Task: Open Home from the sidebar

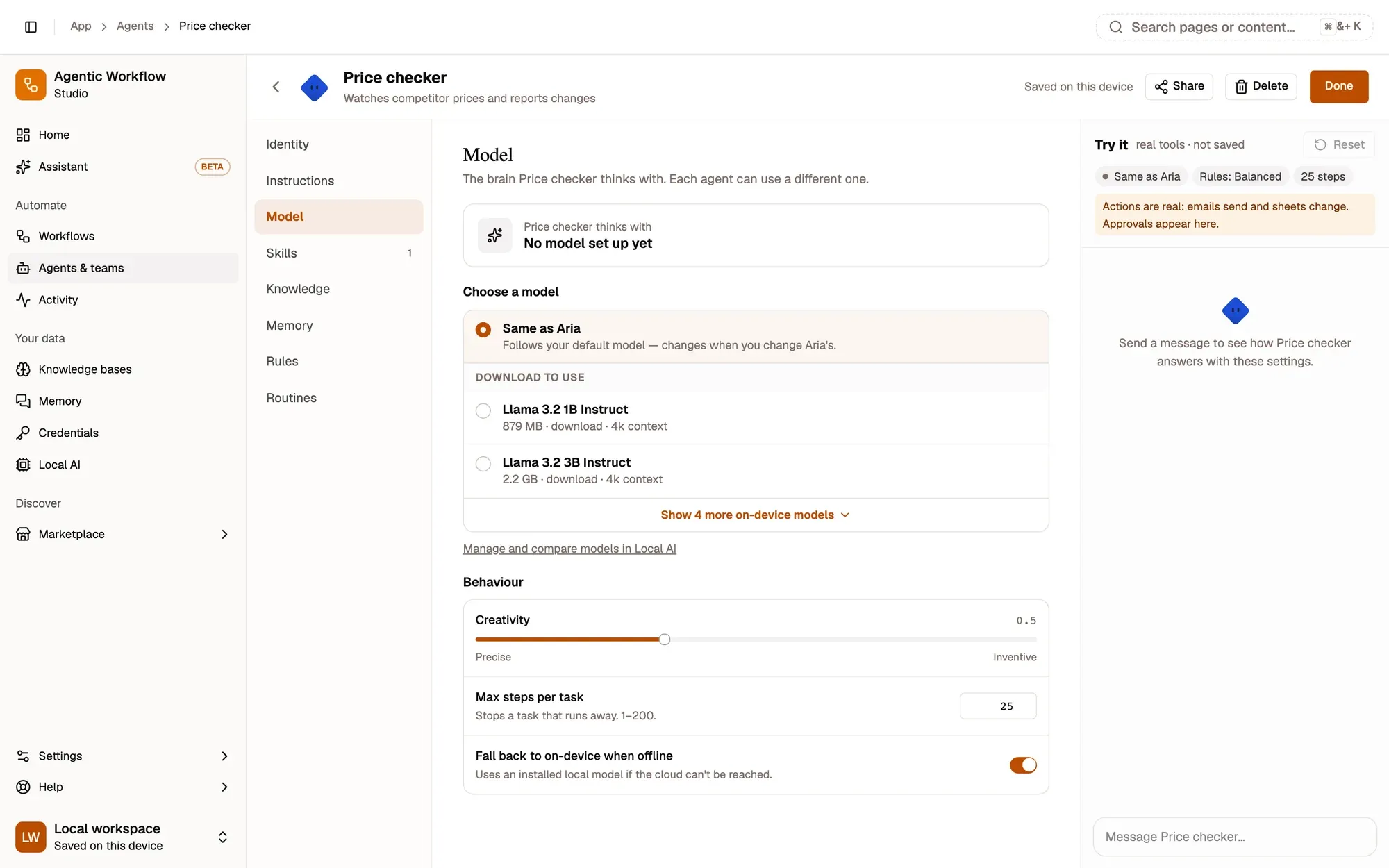Action: tap(123, 135)
